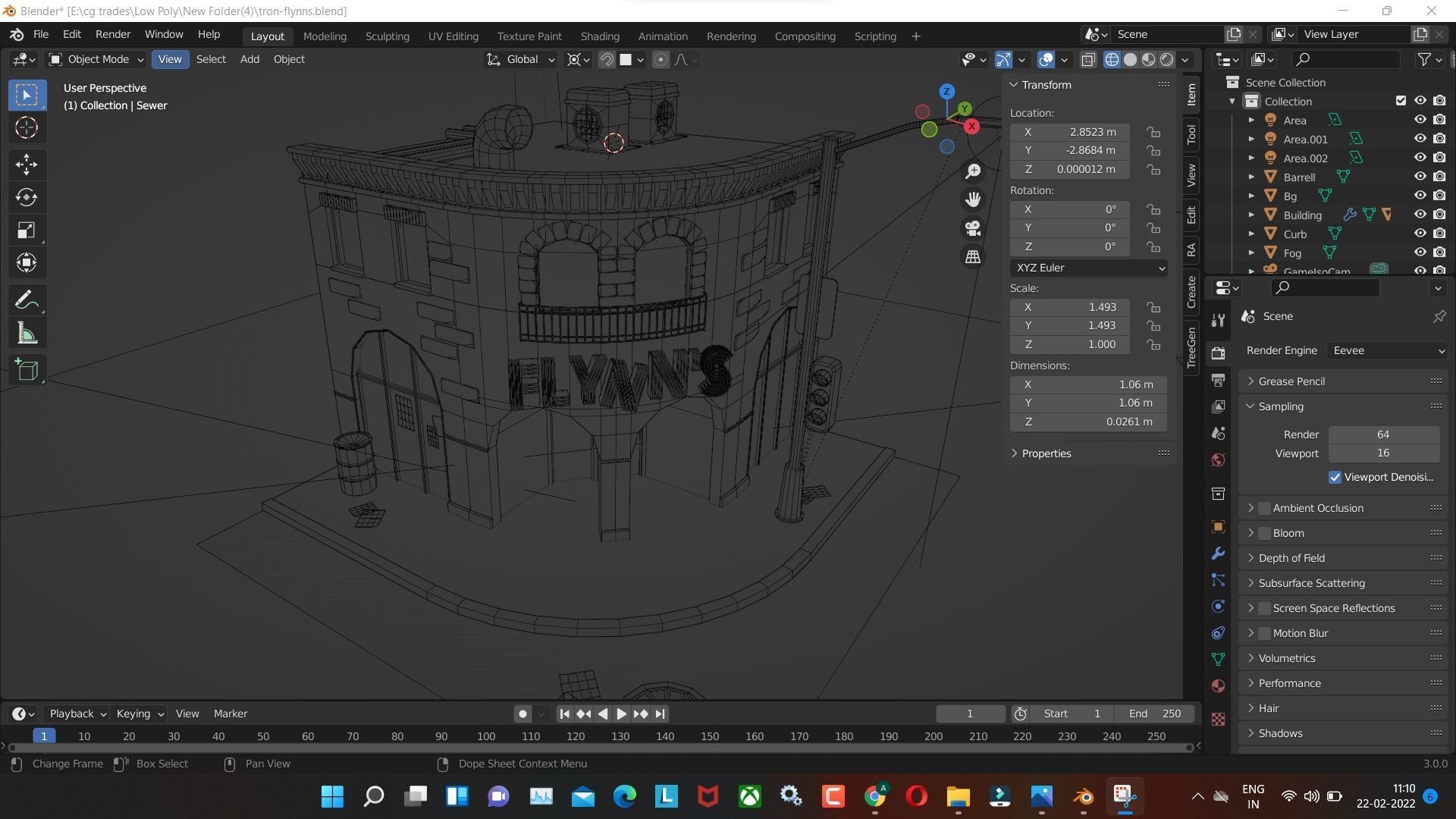Open Global transform orientation dropdown
The image size is (1456, 819).
coord(521,59)
